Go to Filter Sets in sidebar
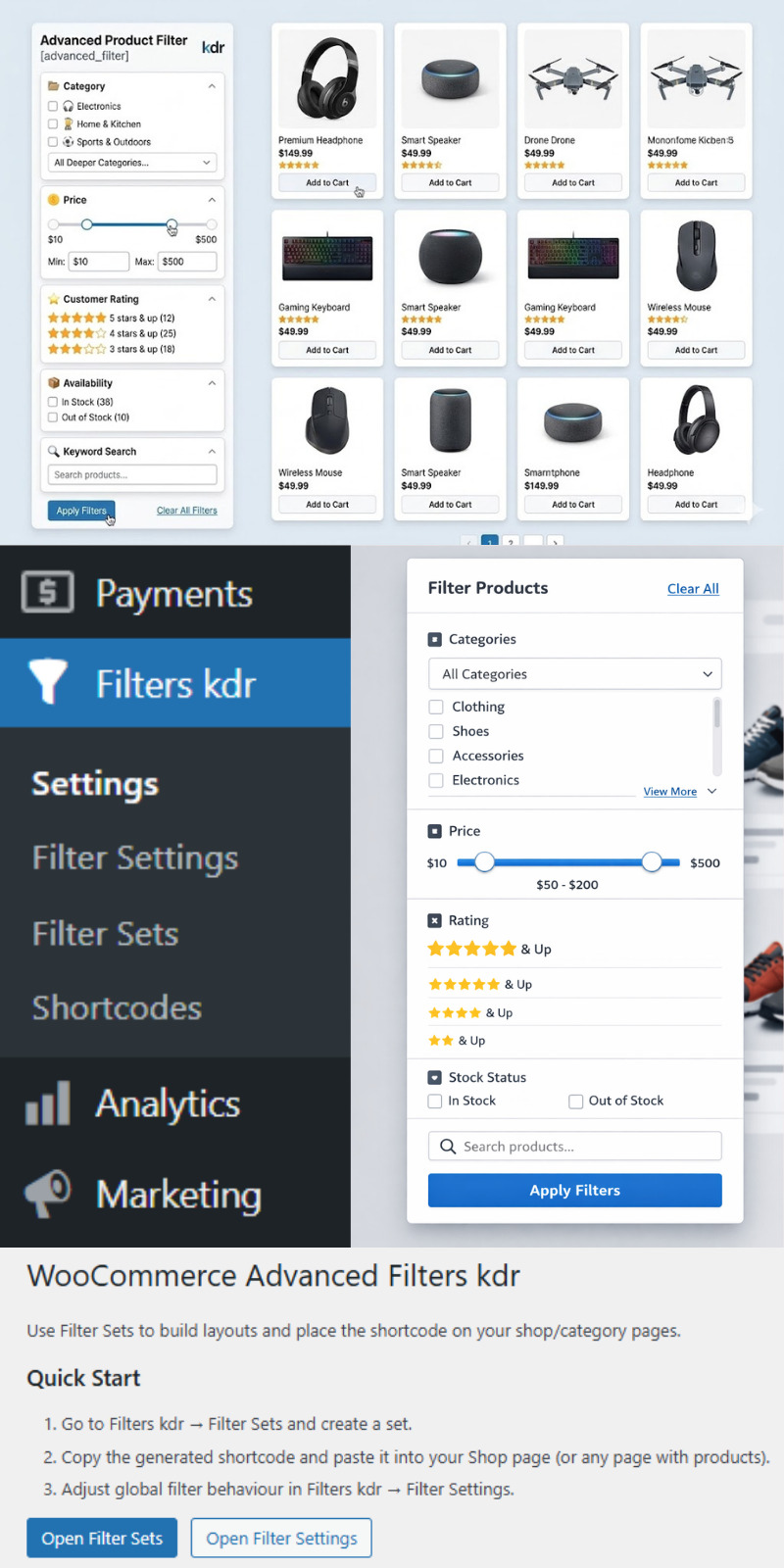This screenshot has width=784, height=1568. pos(105,934)
